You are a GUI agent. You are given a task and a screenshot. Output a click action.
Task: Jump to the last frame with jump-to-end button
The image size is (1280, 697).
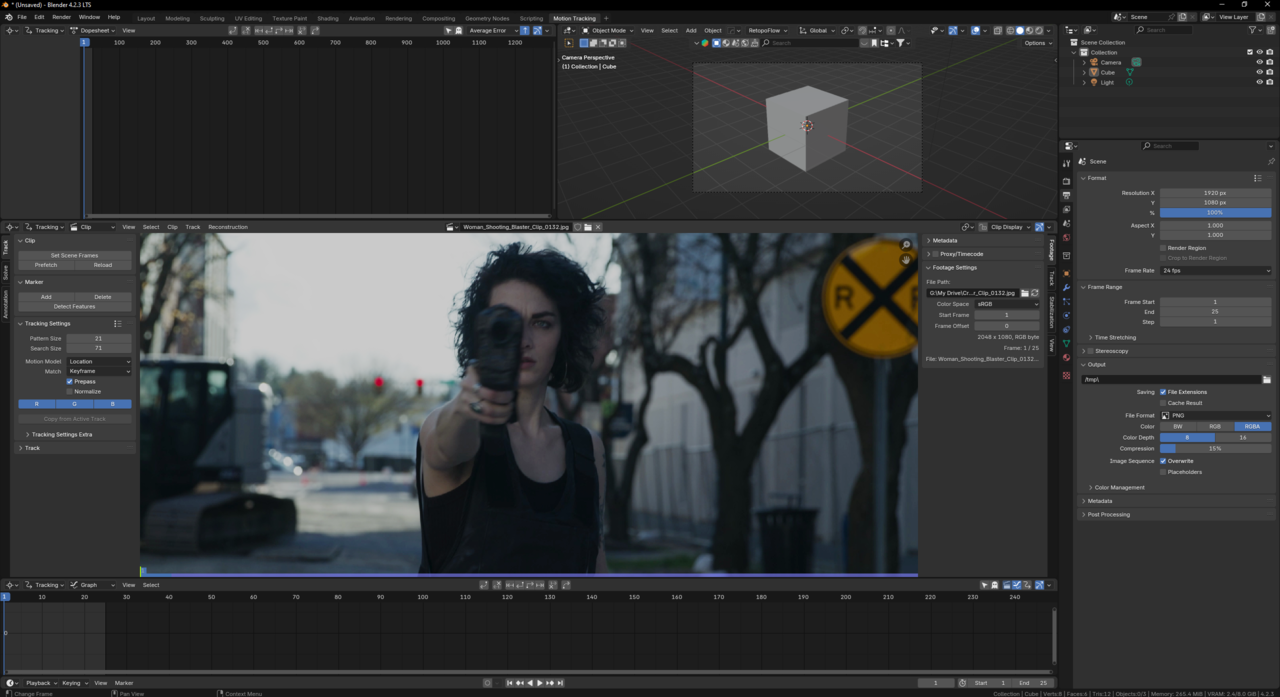tap(560, 683)
